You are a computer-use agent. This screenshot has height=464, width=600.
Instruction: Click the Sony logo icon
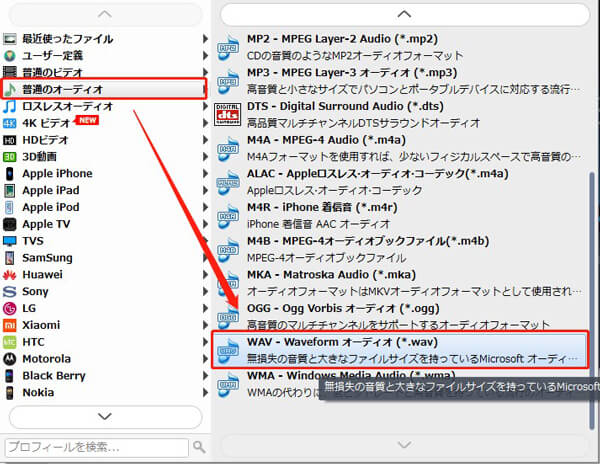tap(10, 291)
